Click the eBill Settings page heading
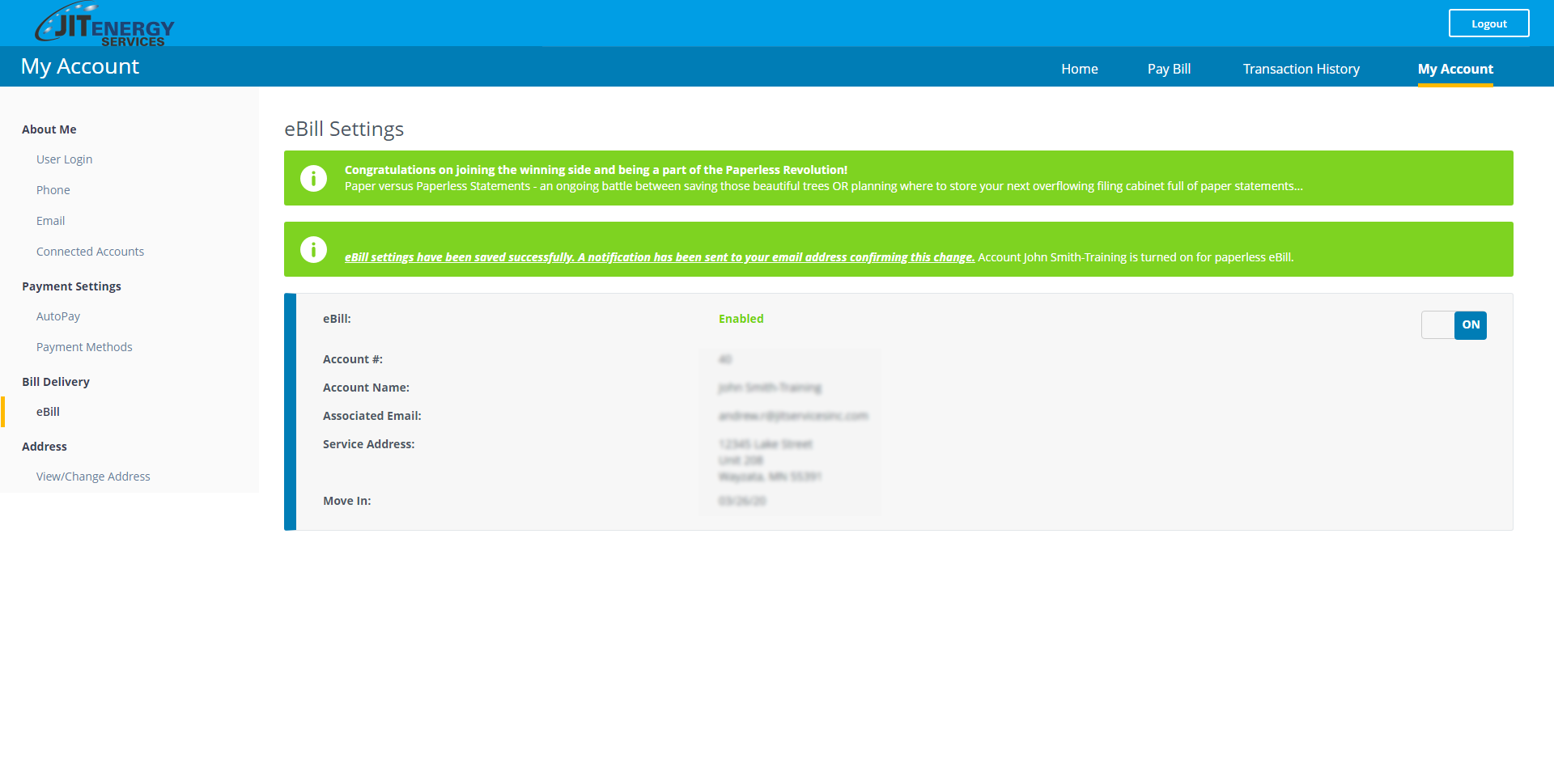The image size is (1554, 784). coord(343,129)
